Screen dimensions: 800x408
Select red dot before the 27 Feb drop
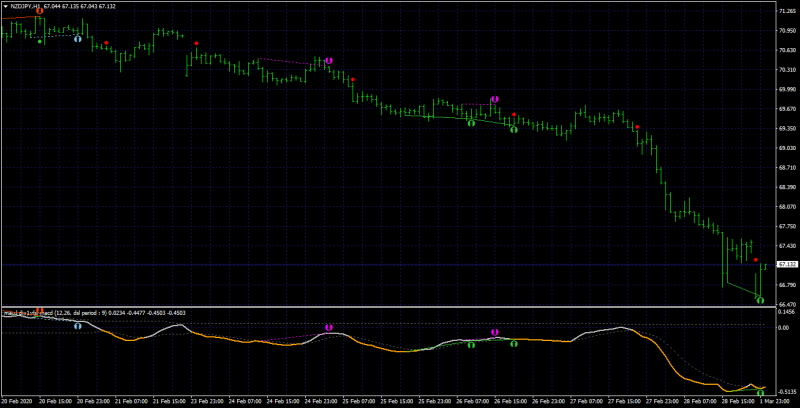[637, 127]
